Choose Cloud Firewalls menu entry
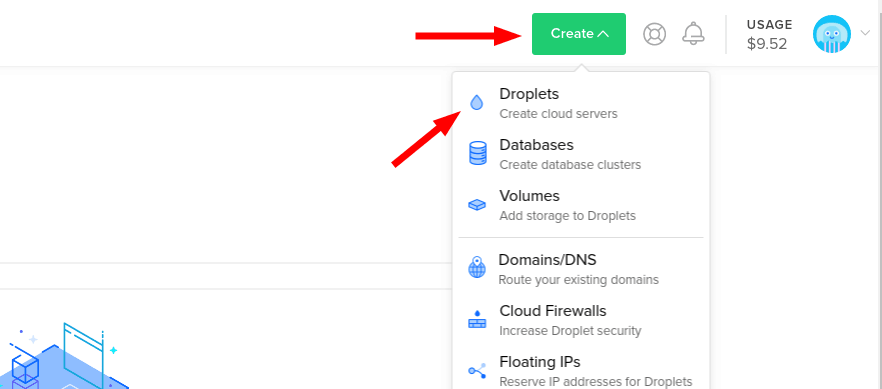This screenshot has height=389, width=882. click(580, 320)
